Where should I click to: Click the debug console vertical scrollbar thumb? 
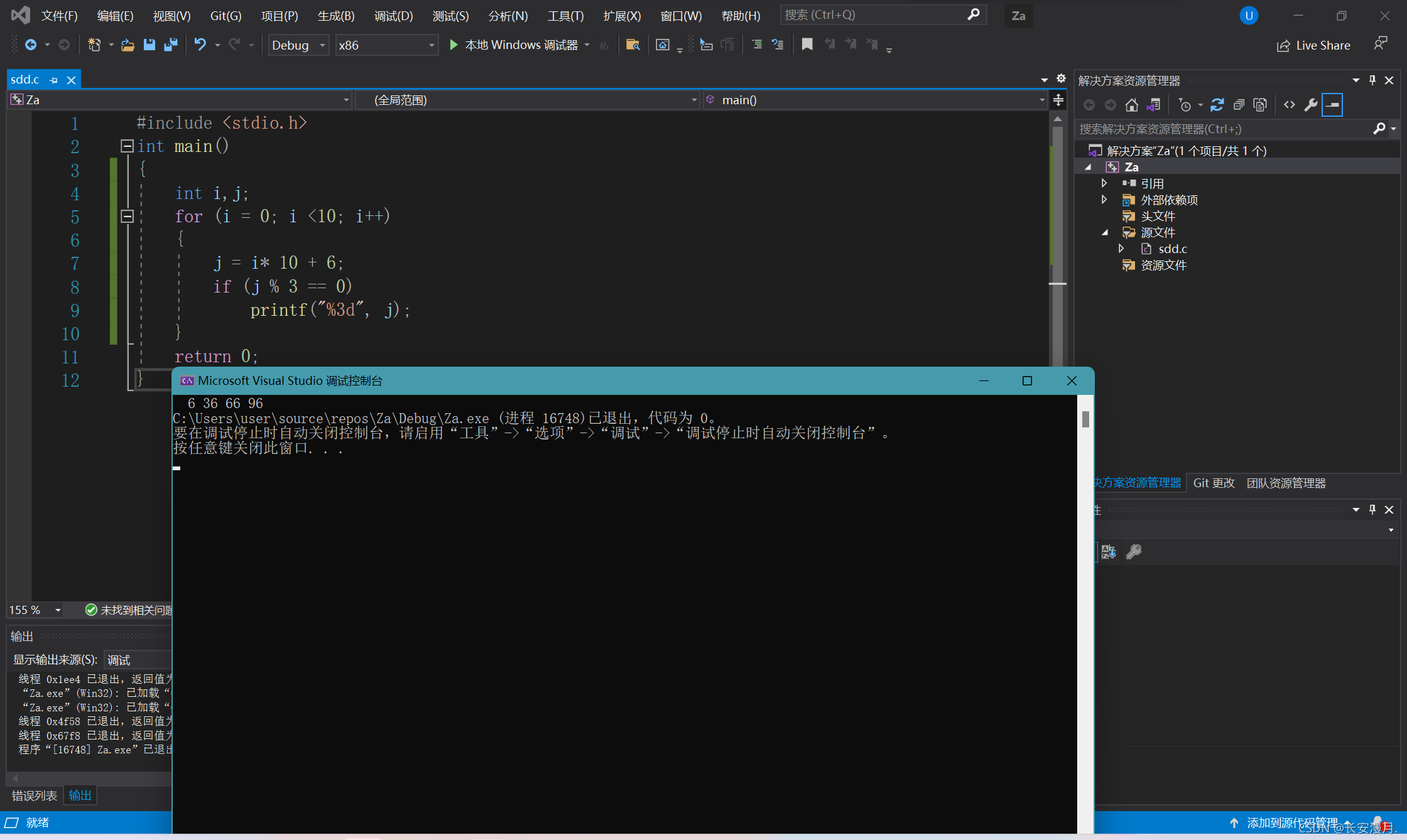1085,419
